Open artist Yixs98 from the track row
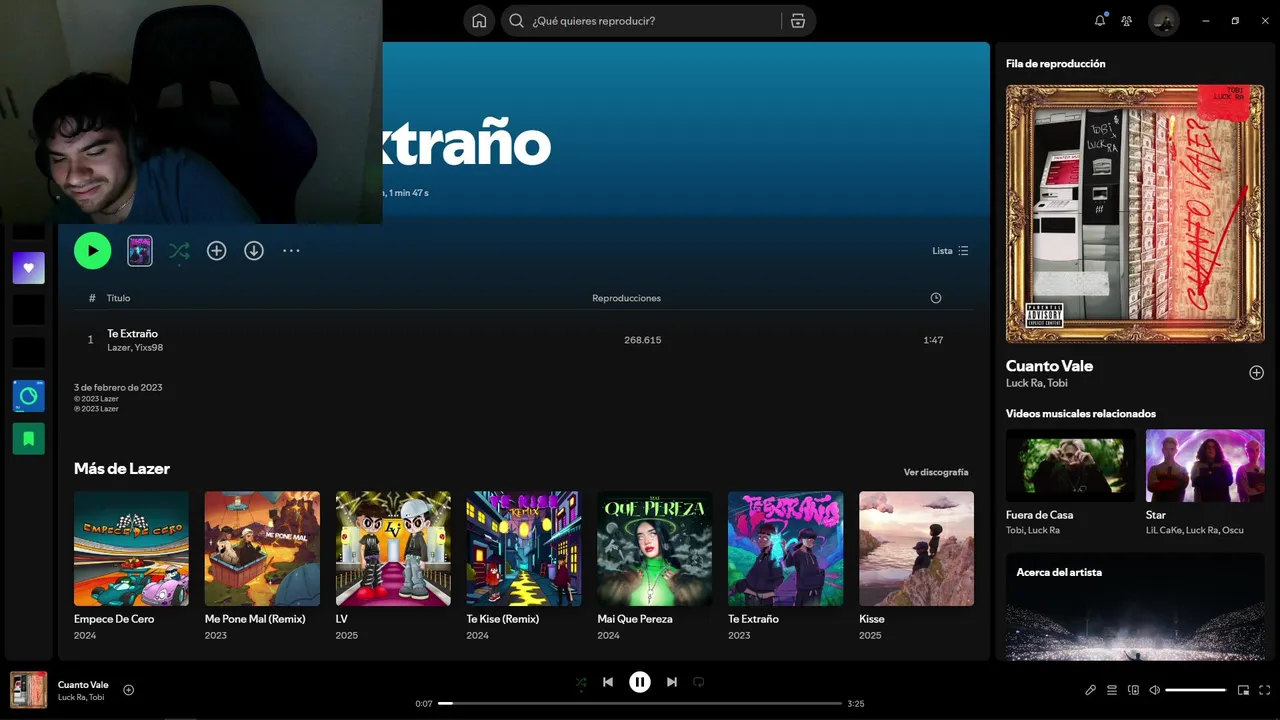This screenshot has width=1280, height=720. click(149, 348)
